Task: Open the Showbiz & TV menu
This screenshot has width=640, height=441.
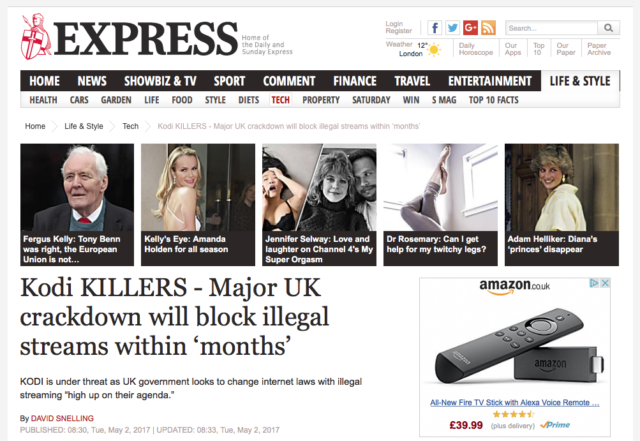Action: click(x=160, y=81)
